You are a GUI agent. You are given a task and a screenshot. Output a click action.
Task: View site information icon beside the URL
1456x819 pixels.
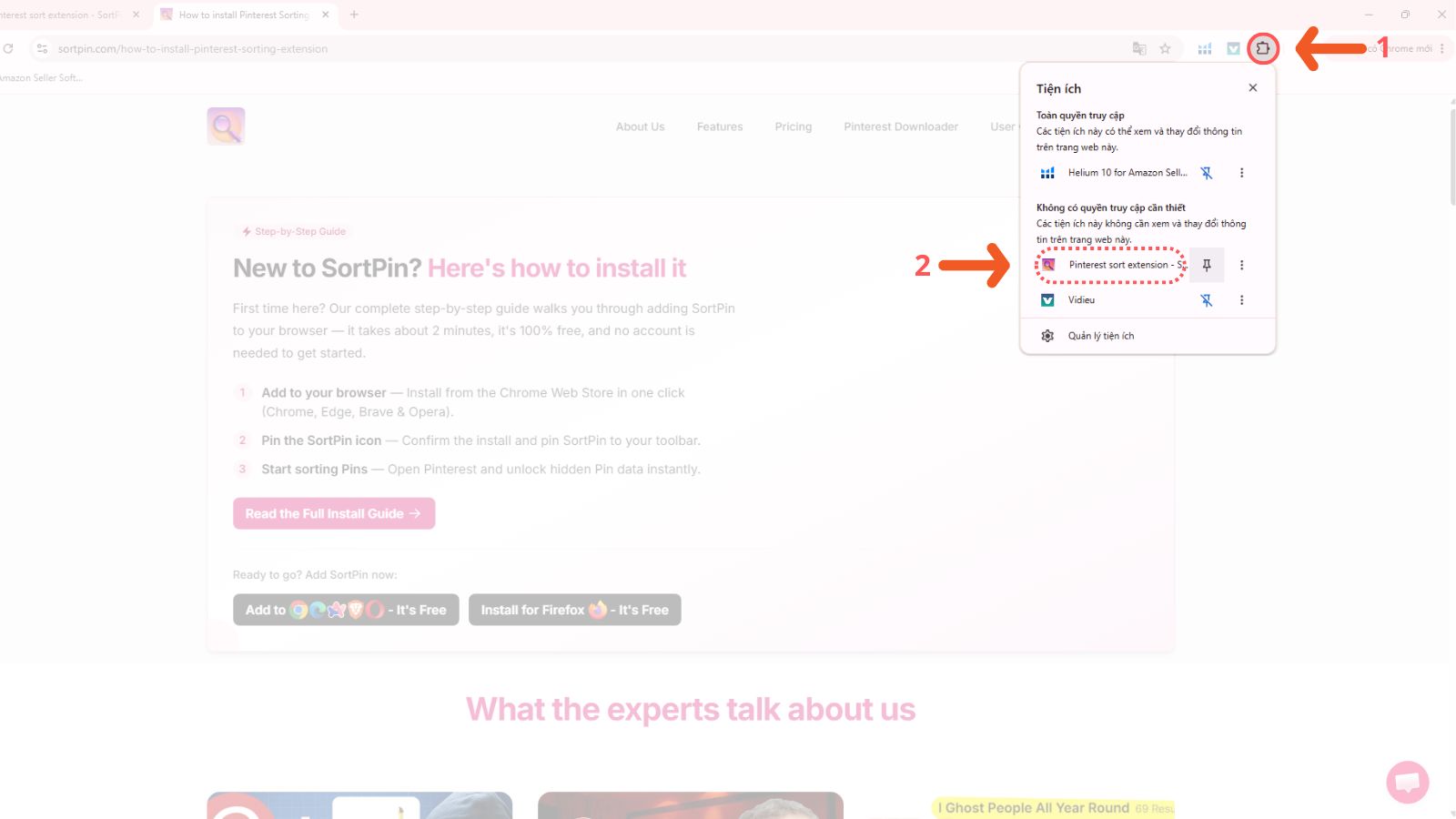(42, 49)
